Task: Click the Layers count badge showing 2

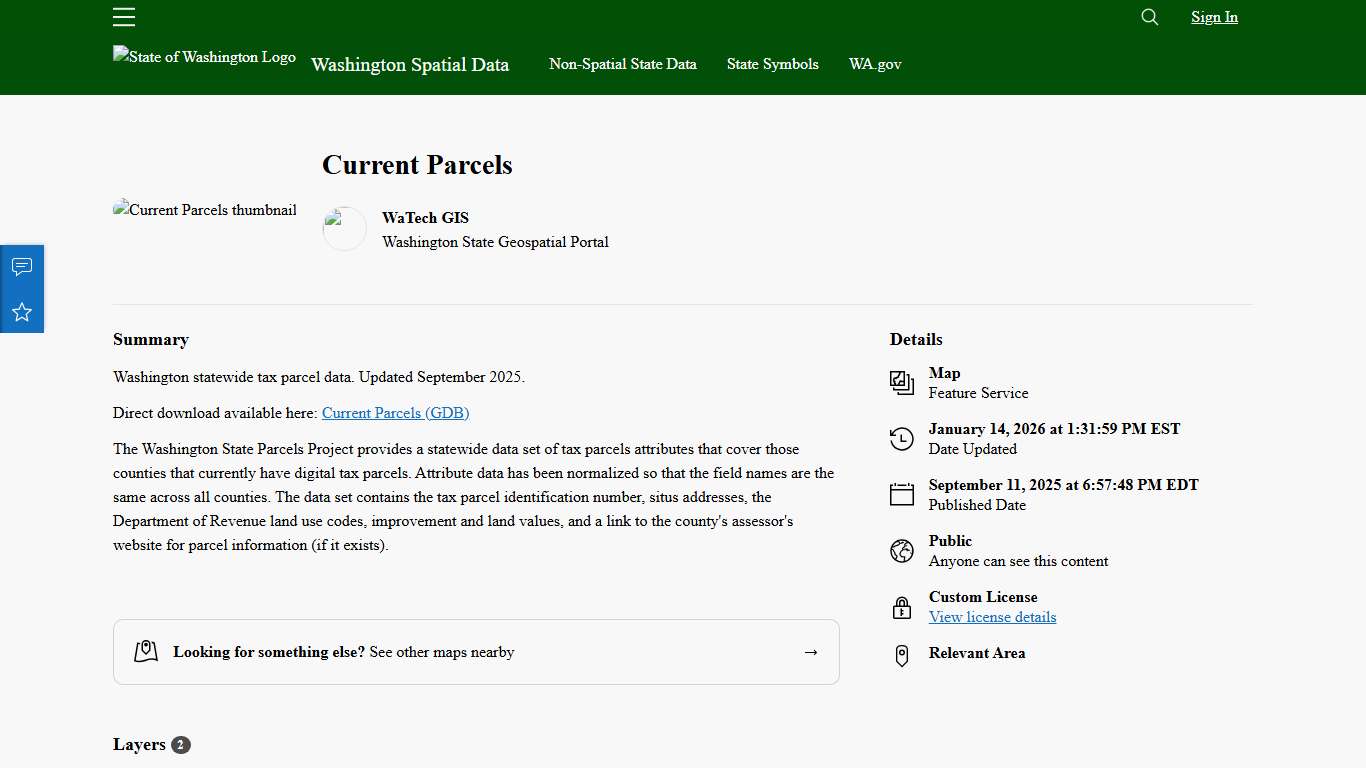Action: click(180, 745)
